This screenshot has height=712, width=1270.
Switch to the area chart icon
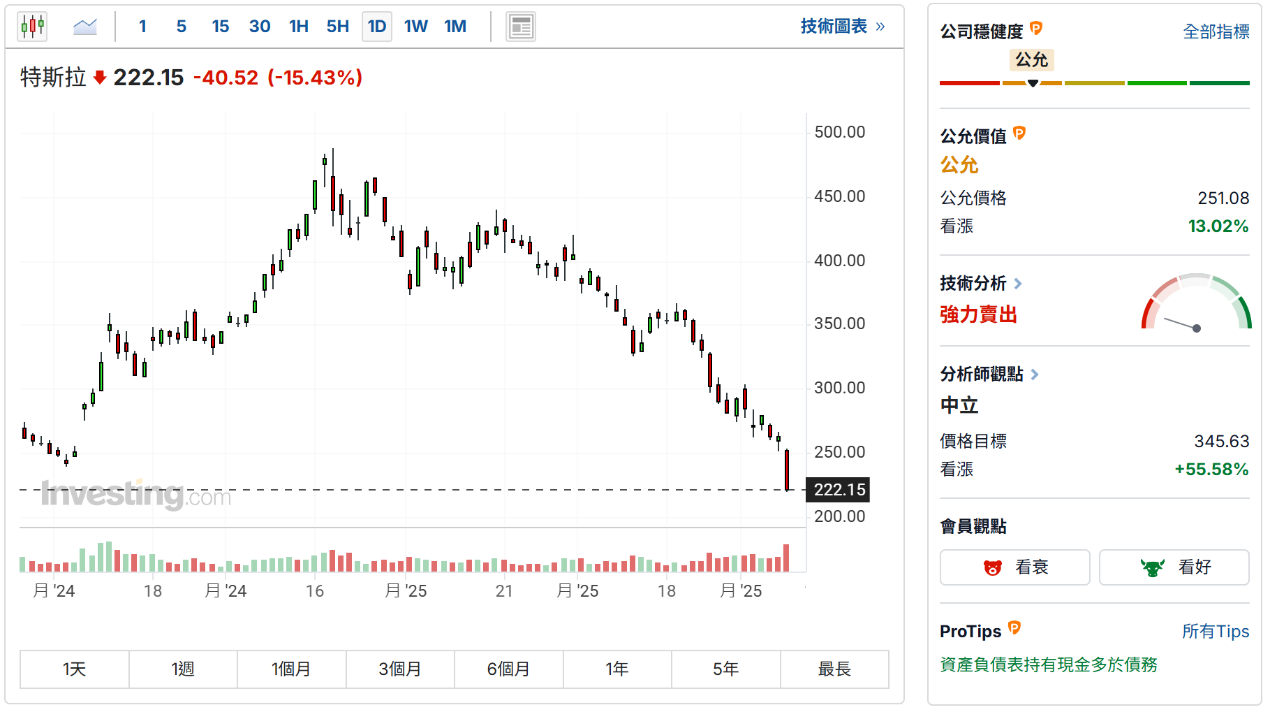[85, 26]
